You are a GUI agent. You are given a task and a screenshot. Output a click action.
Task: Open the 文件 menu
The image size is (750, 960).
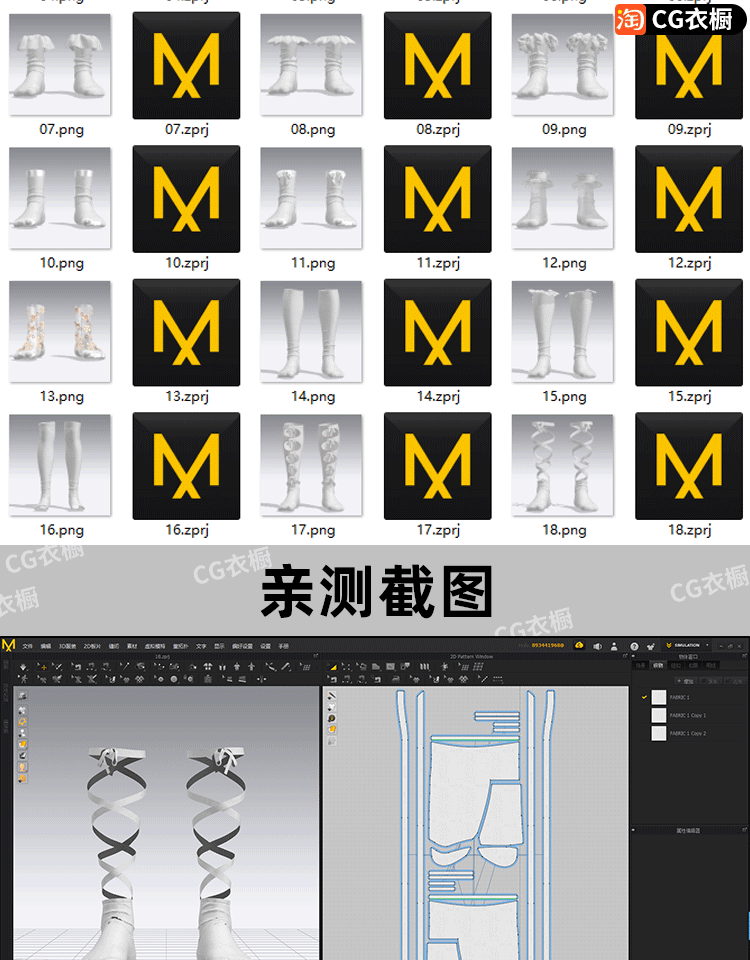pyautogui.click(x=28, y=646)
